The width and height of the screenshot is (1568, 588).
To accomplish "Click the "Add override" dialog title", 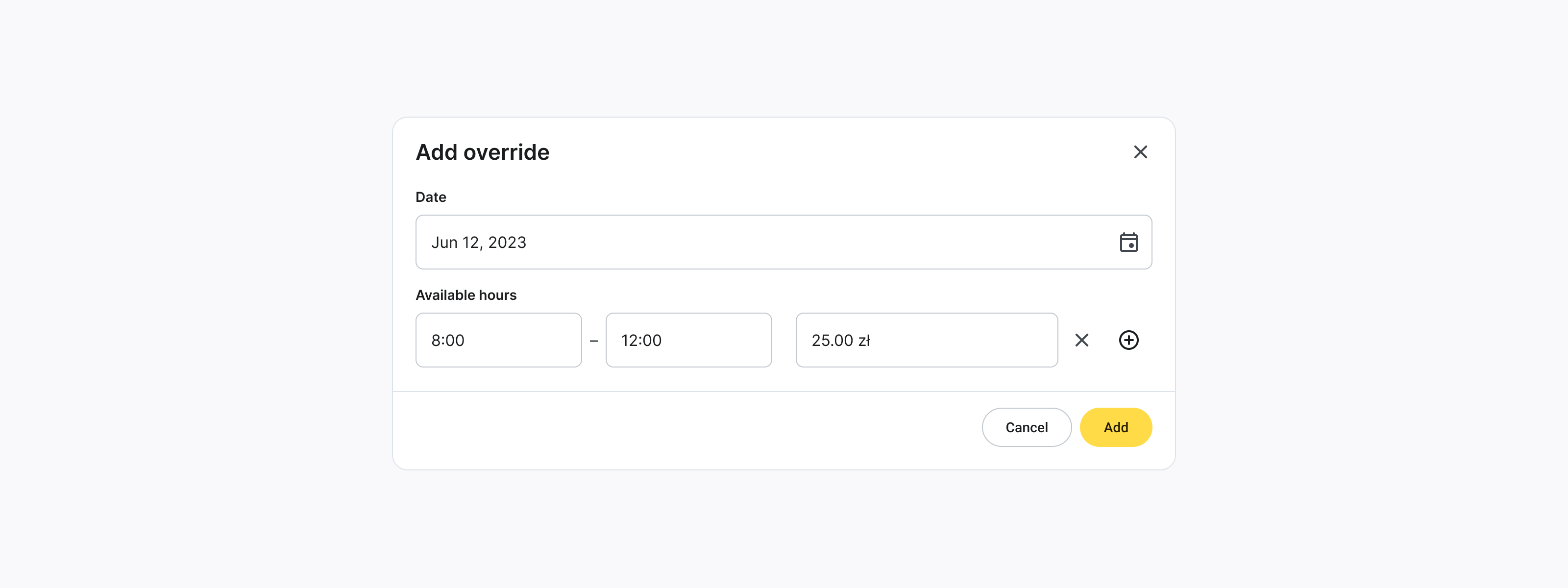I will point(482,152).
